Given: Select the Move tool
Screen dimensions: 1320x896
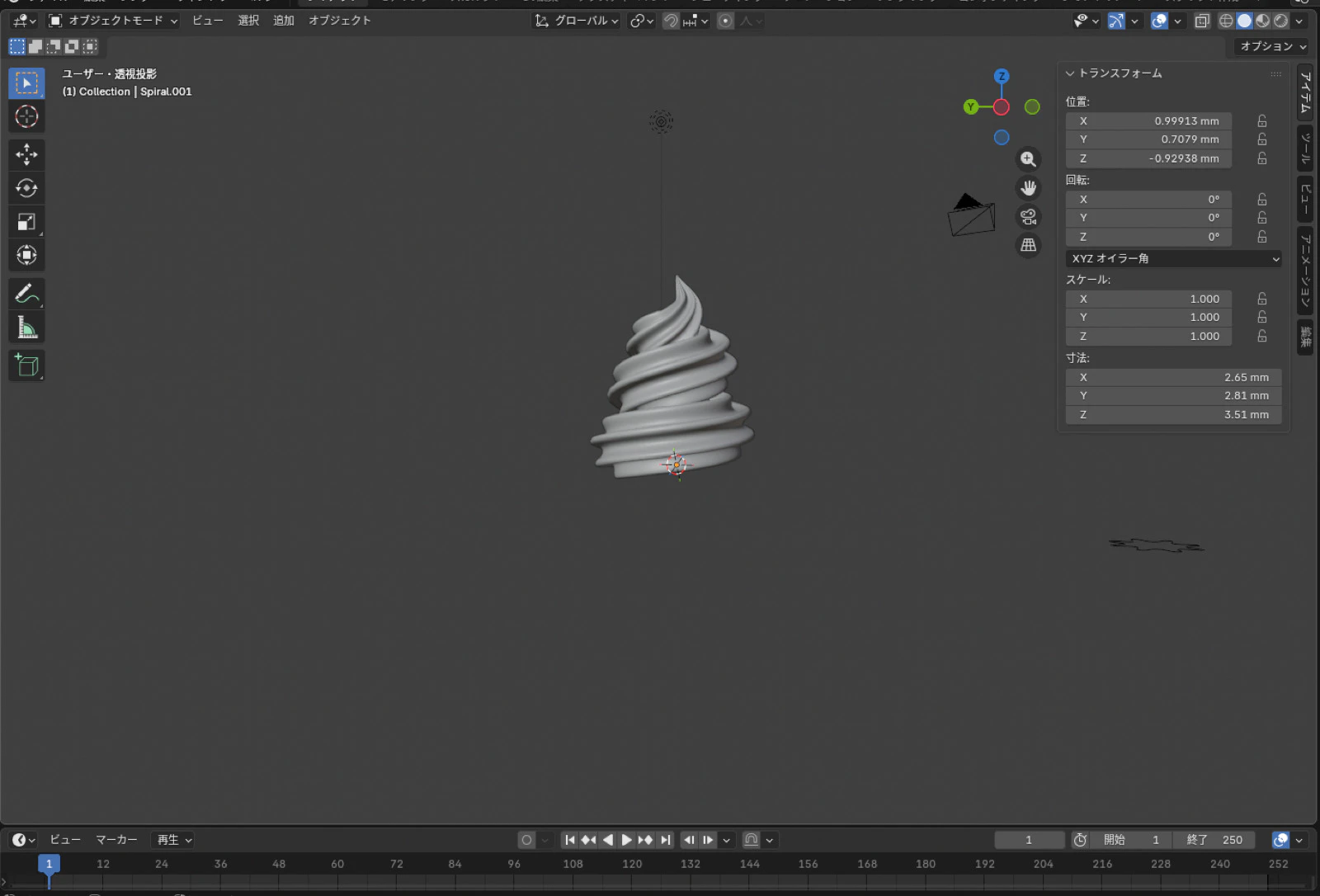Looking at the screenshot, I should [26, 154].
